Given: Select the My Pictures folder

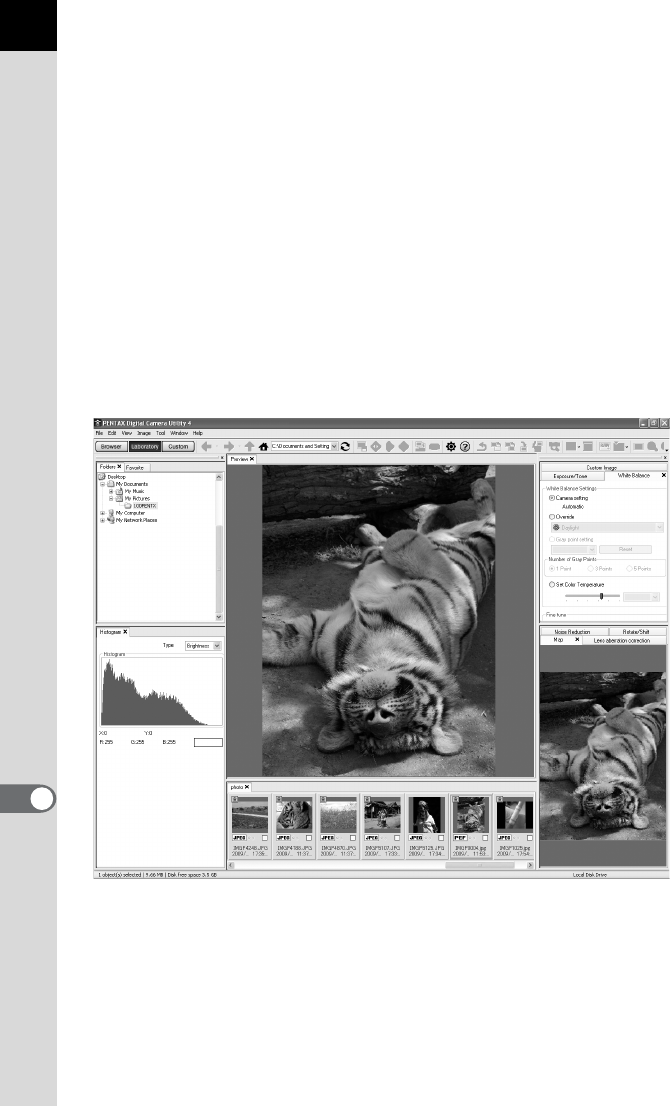Looking at the screenshot, I should 138,499.
